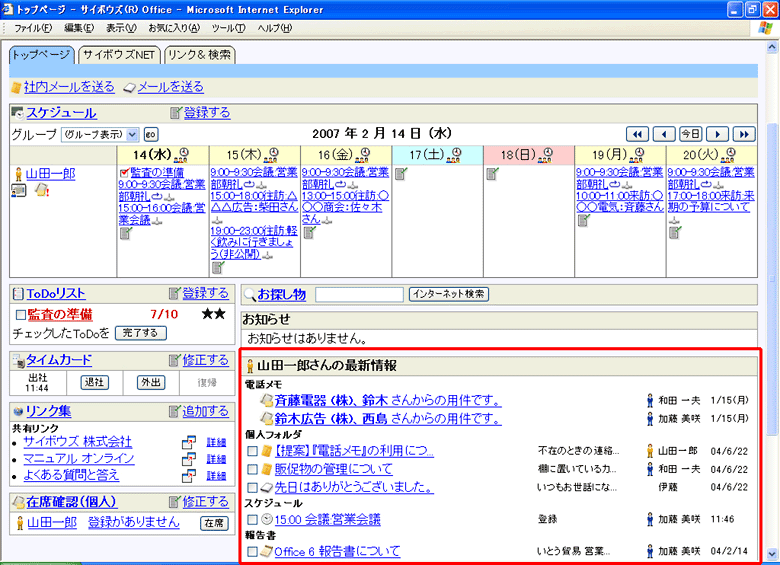Click the clock-people icon beside 19(月)
Screen dimensions: 780x565
637,155
